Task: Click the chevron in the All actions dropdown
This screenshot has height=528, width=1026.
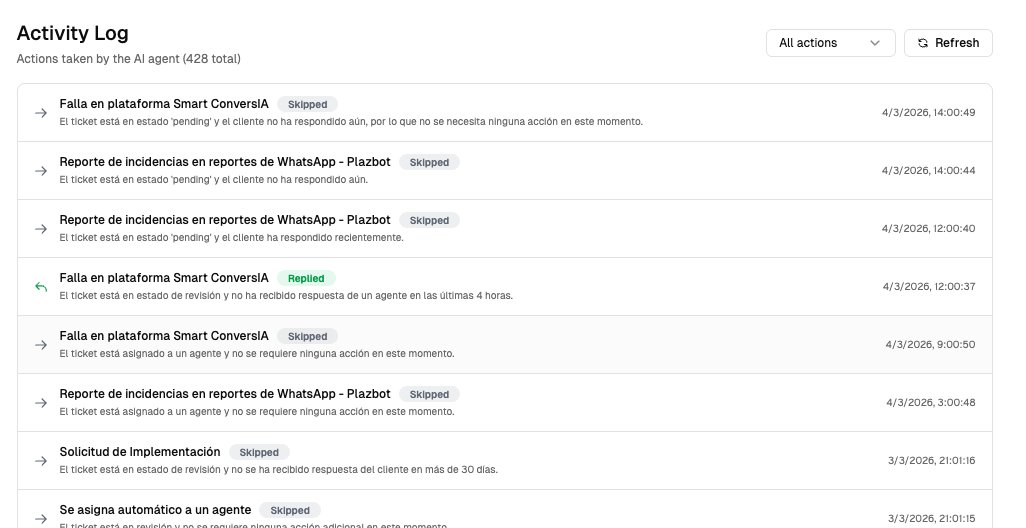Action: [x=875, y=43]
